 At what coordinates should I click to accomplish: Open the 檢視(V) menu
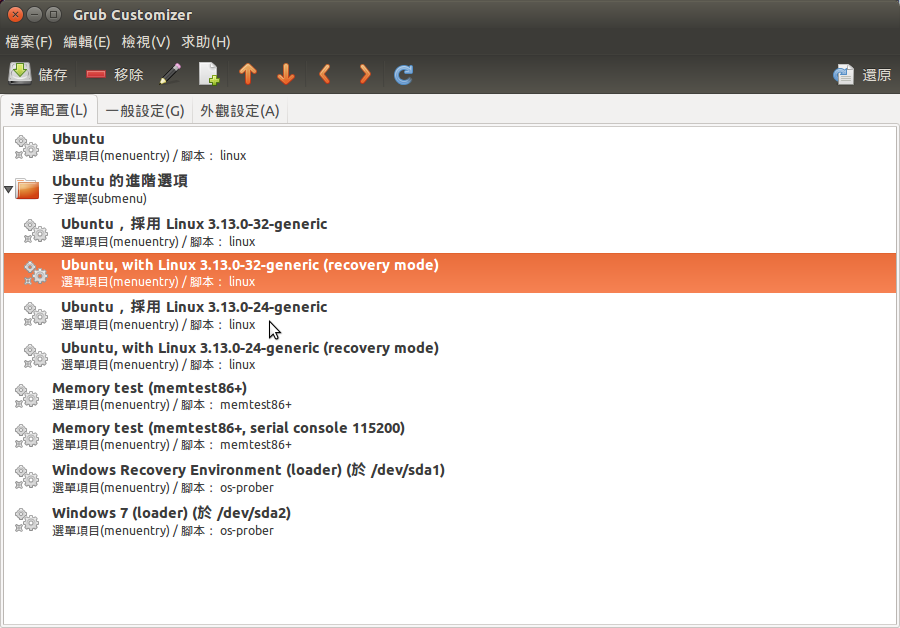pos(146,42)
